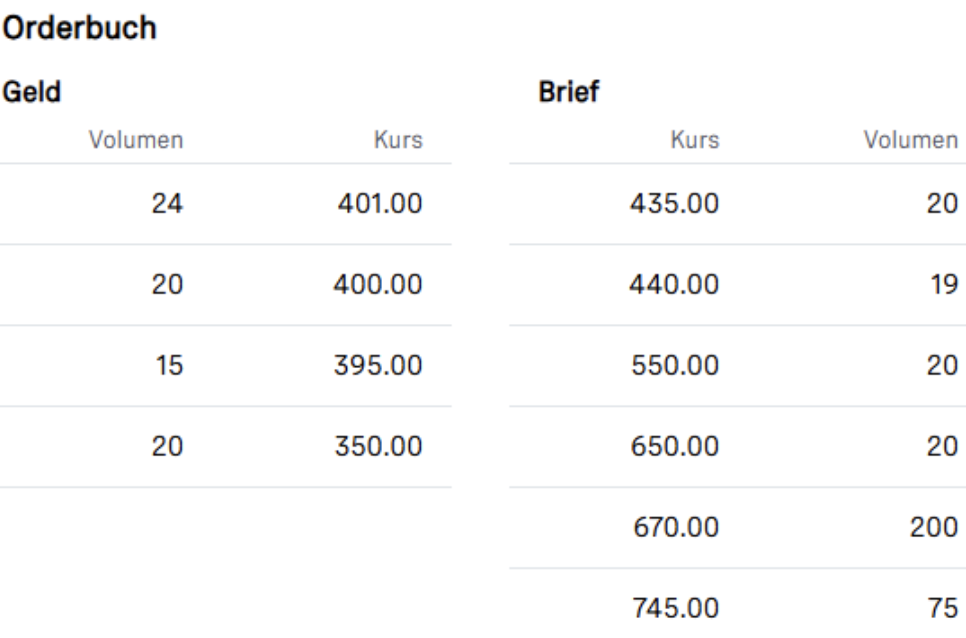
Task: Click the Orderbuch heading
Action: (x=79, y=28)
